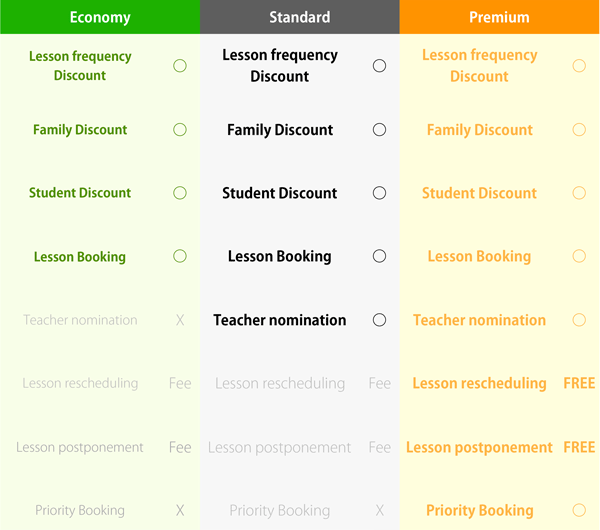The width and height of the screenshot is (600, 530).
Task: Click the Economy Lesson rescheduling Fee label
Action: tap(180, 383)
